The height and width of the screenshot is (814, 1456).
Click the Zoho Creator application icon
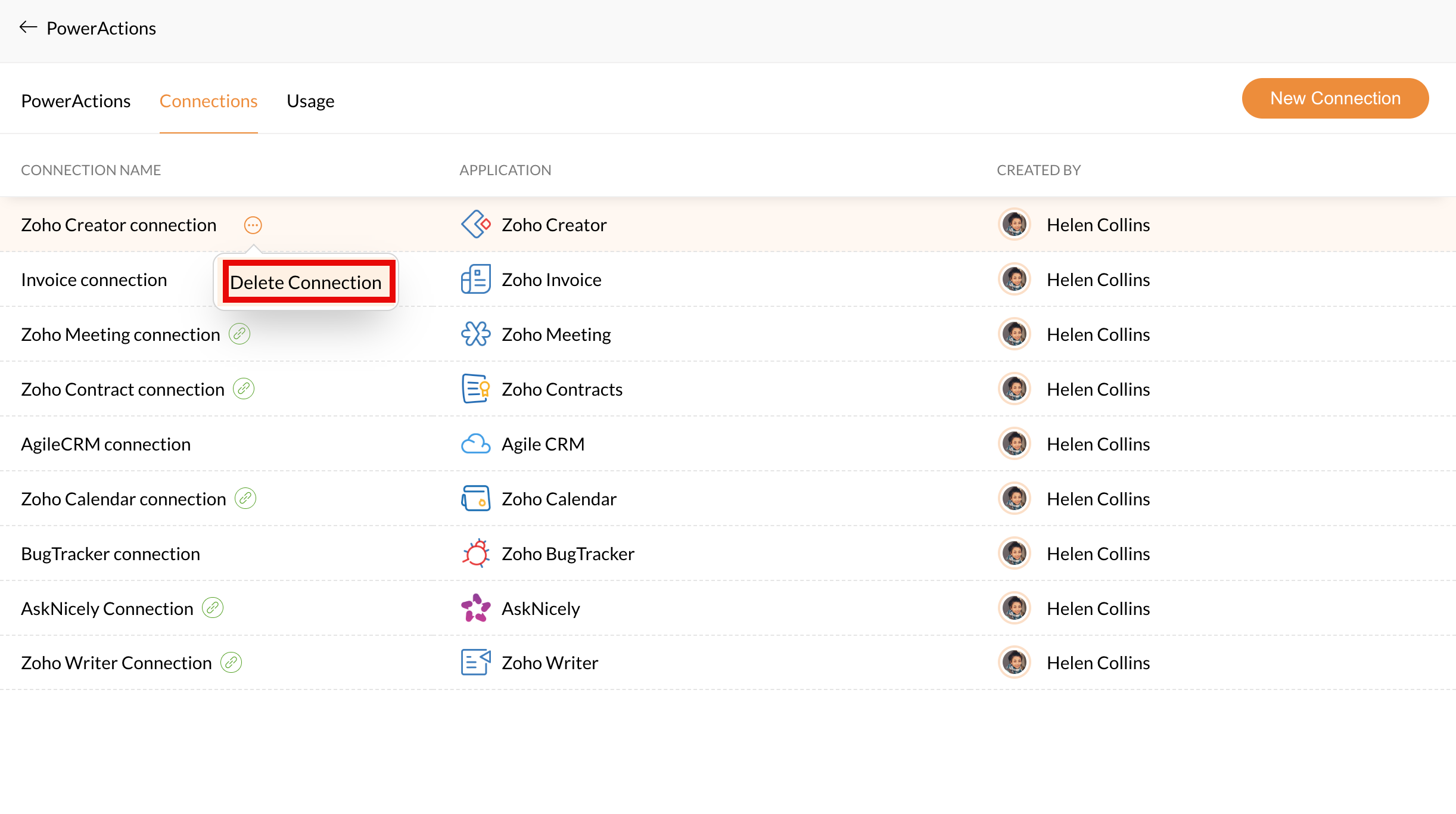coord(475,225)
